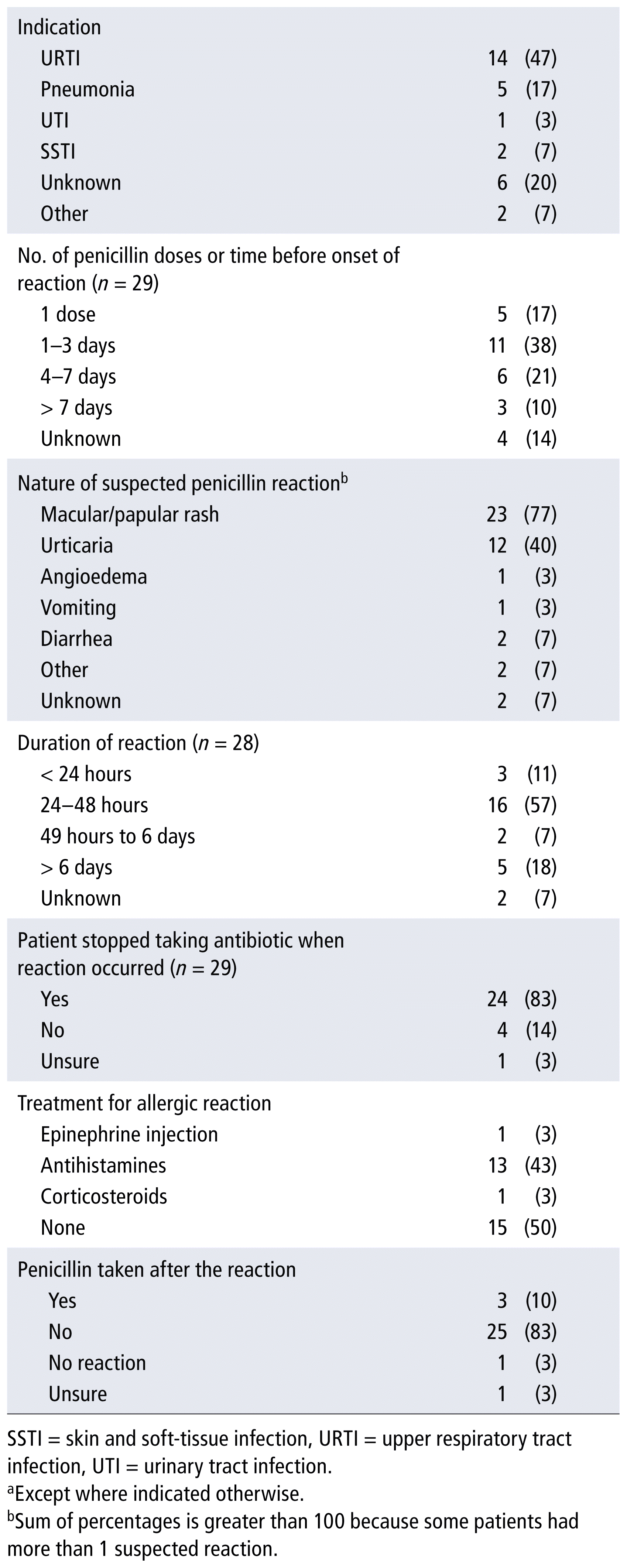
Task: Select the Macular/papular rash row
Action: 130,514
